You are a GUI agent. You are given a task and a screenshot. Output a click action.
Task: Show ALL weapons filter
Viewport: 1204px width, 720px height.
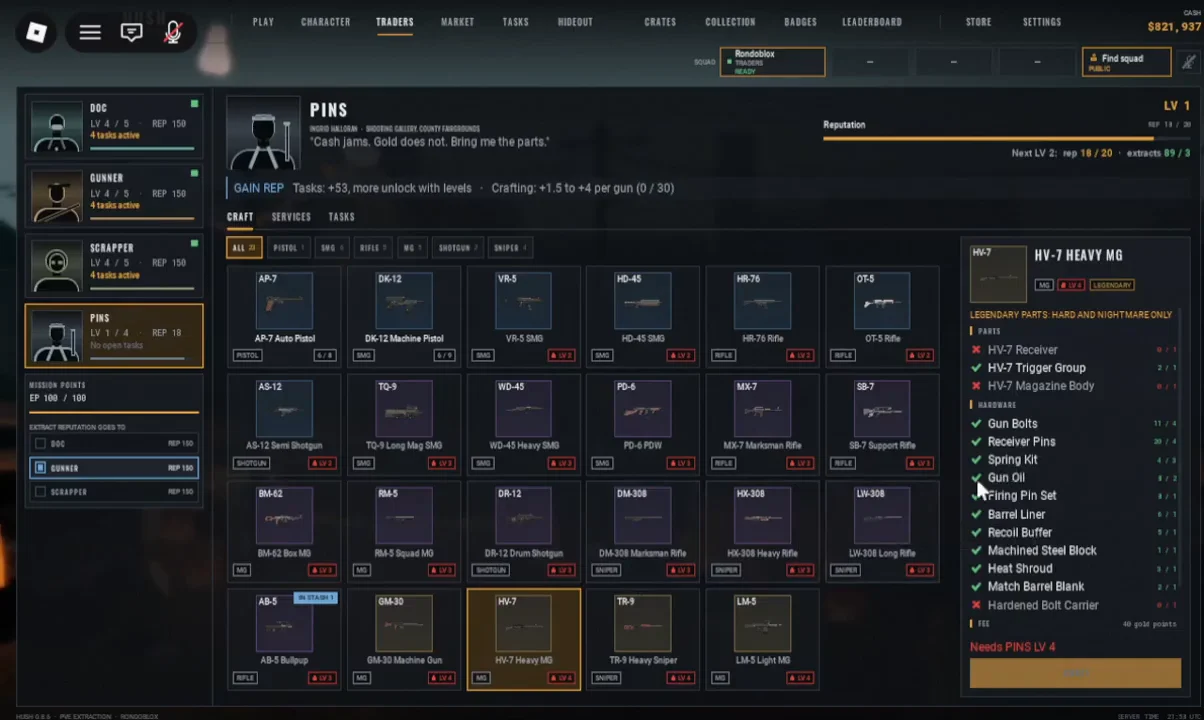coord(244,248)
